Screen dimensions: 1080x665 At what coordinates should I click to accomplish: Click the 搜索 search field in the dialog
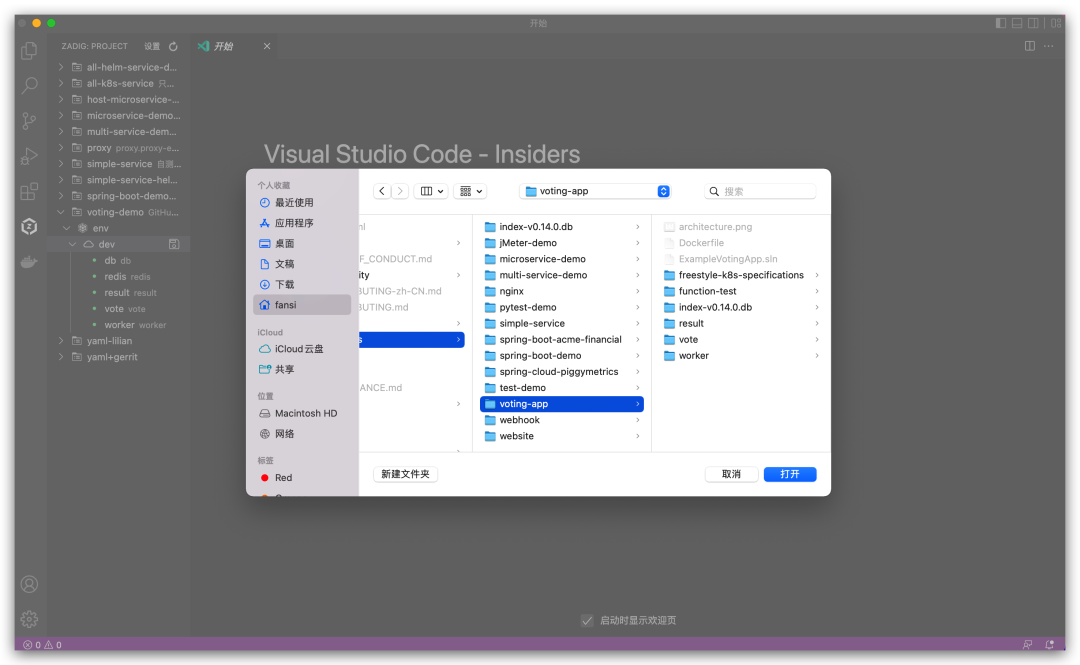[x=760, y=190]
